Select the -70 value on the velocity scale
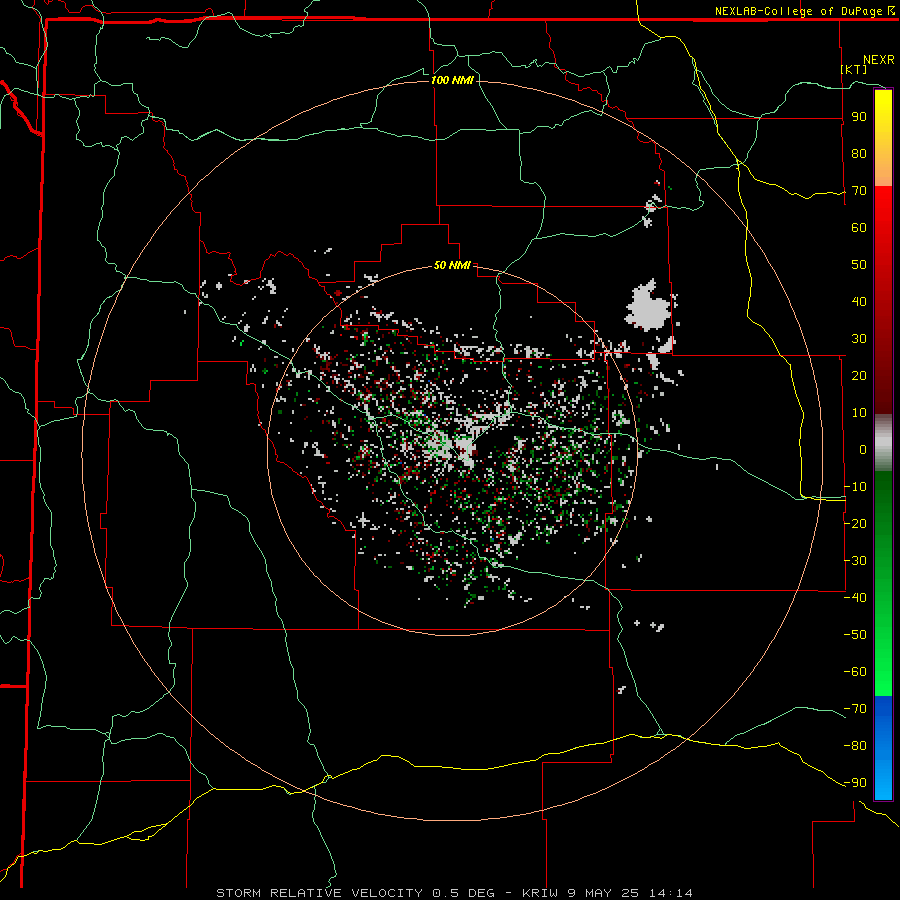 [855, 709]
